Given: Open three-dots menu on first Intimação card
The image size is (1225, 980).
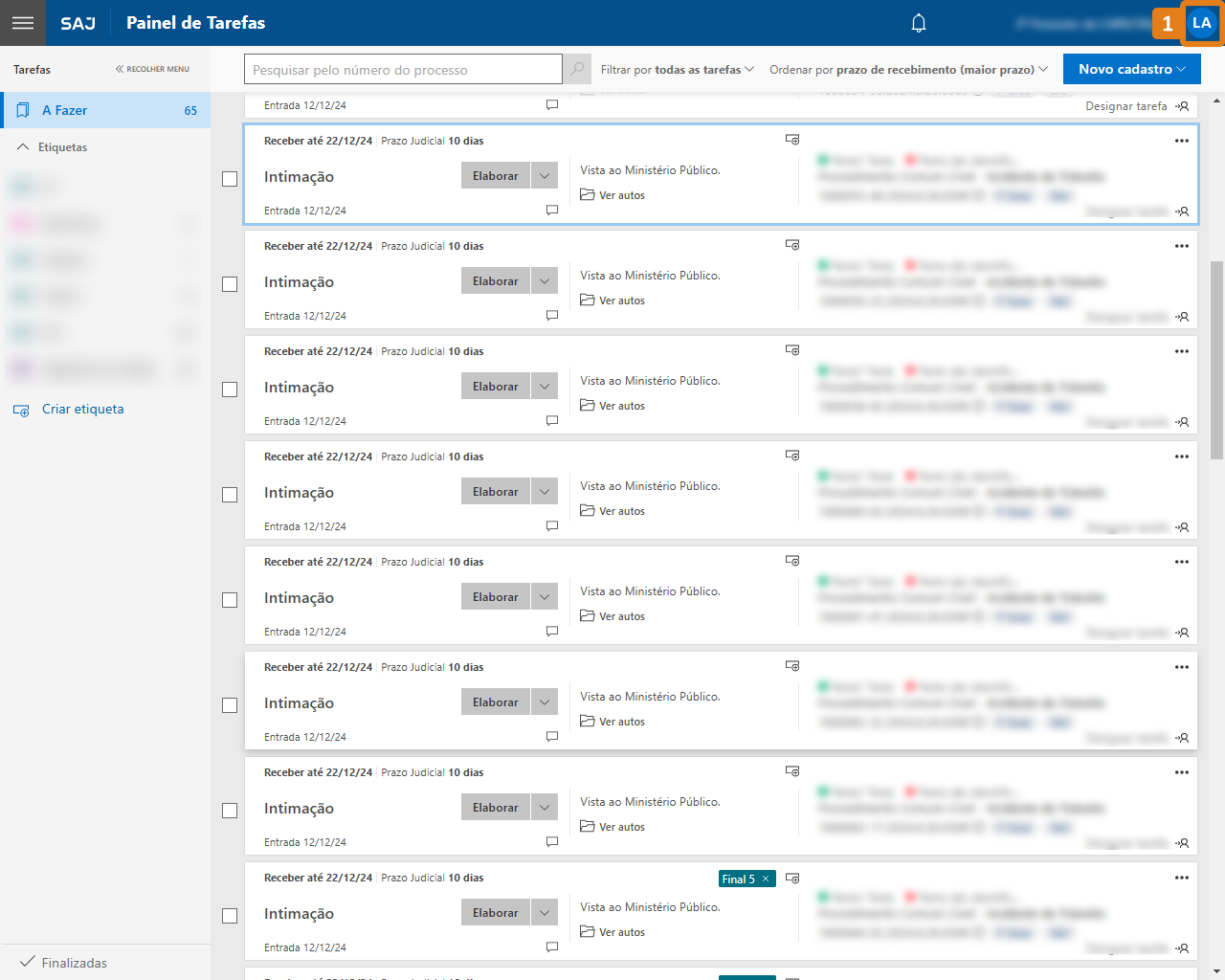Looking at the screenshot, I should click(1182, 141).
